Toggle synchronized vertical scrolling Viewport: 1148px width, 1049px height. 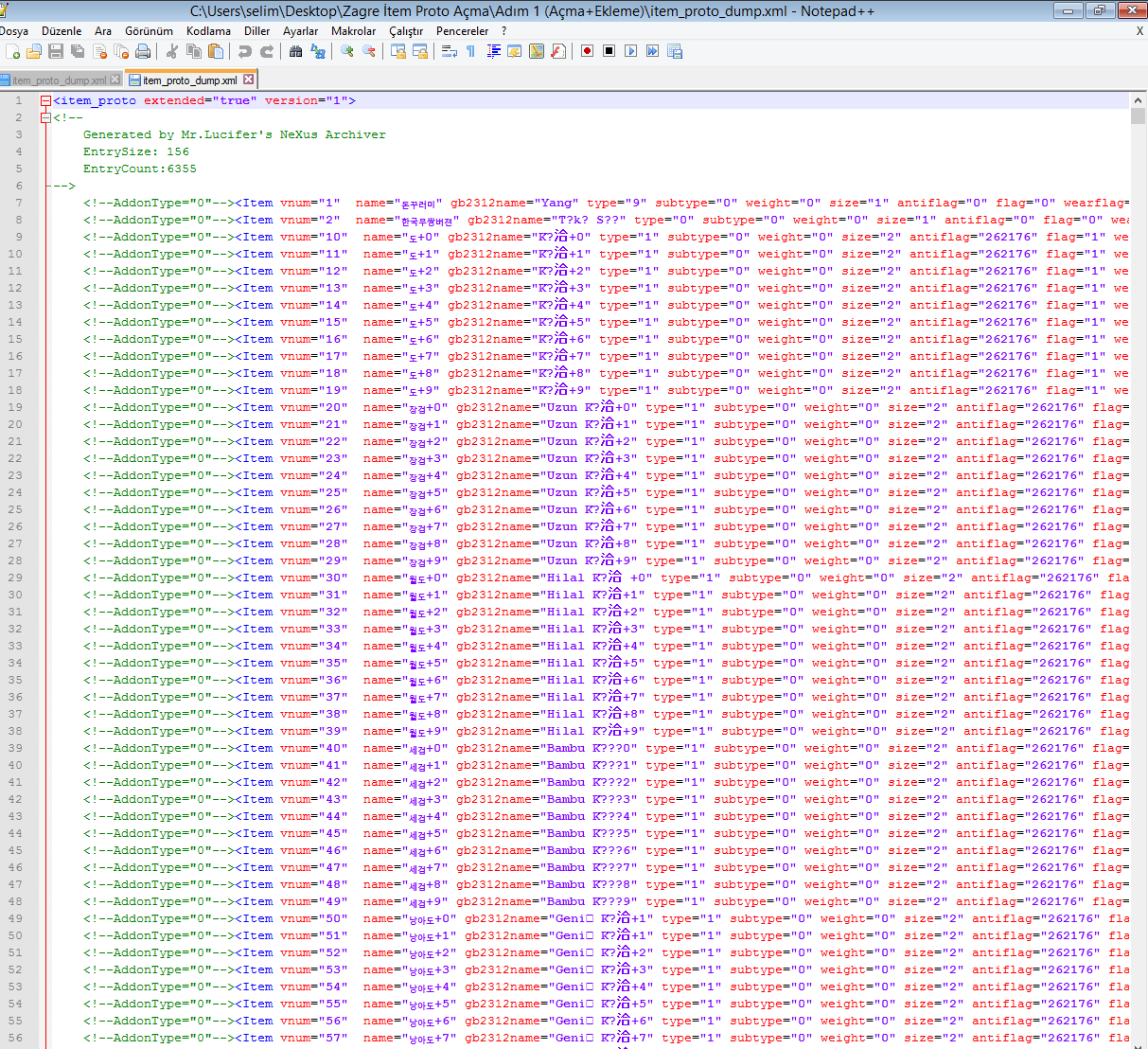[398, 51]
